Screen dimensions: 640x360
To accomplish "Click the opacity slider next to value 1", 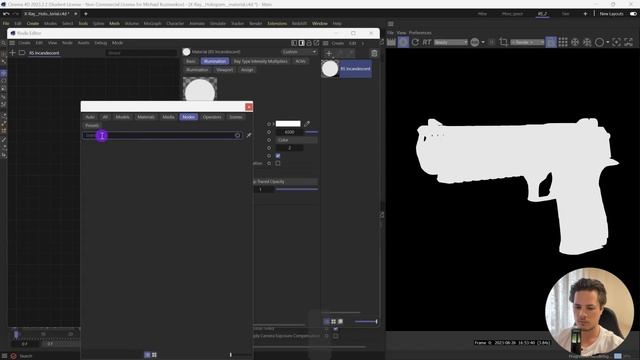I will tap(297, 189).
